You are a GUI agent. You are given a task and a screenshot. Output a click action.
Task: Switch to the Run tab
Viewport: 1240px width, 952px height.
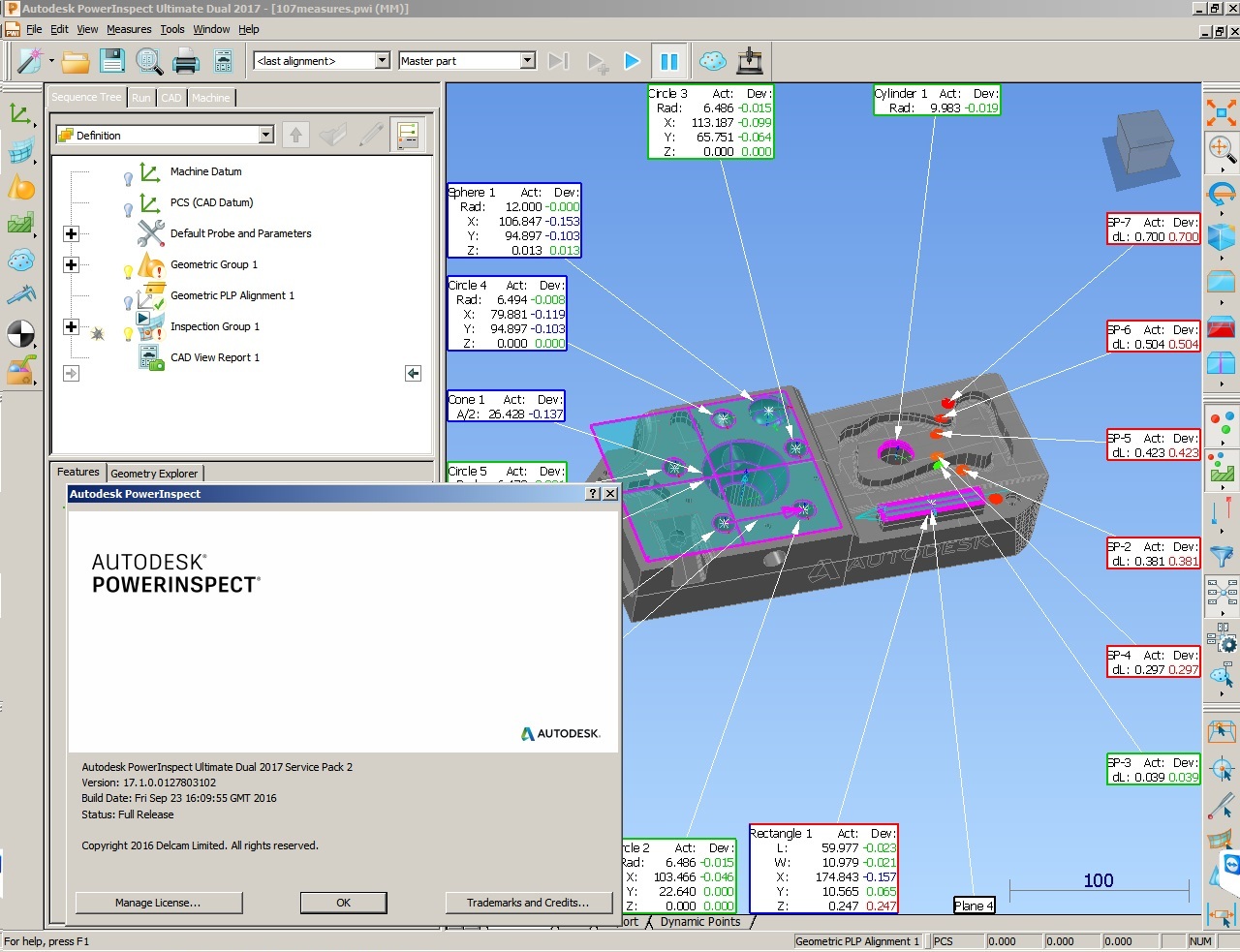coord(140,98)
